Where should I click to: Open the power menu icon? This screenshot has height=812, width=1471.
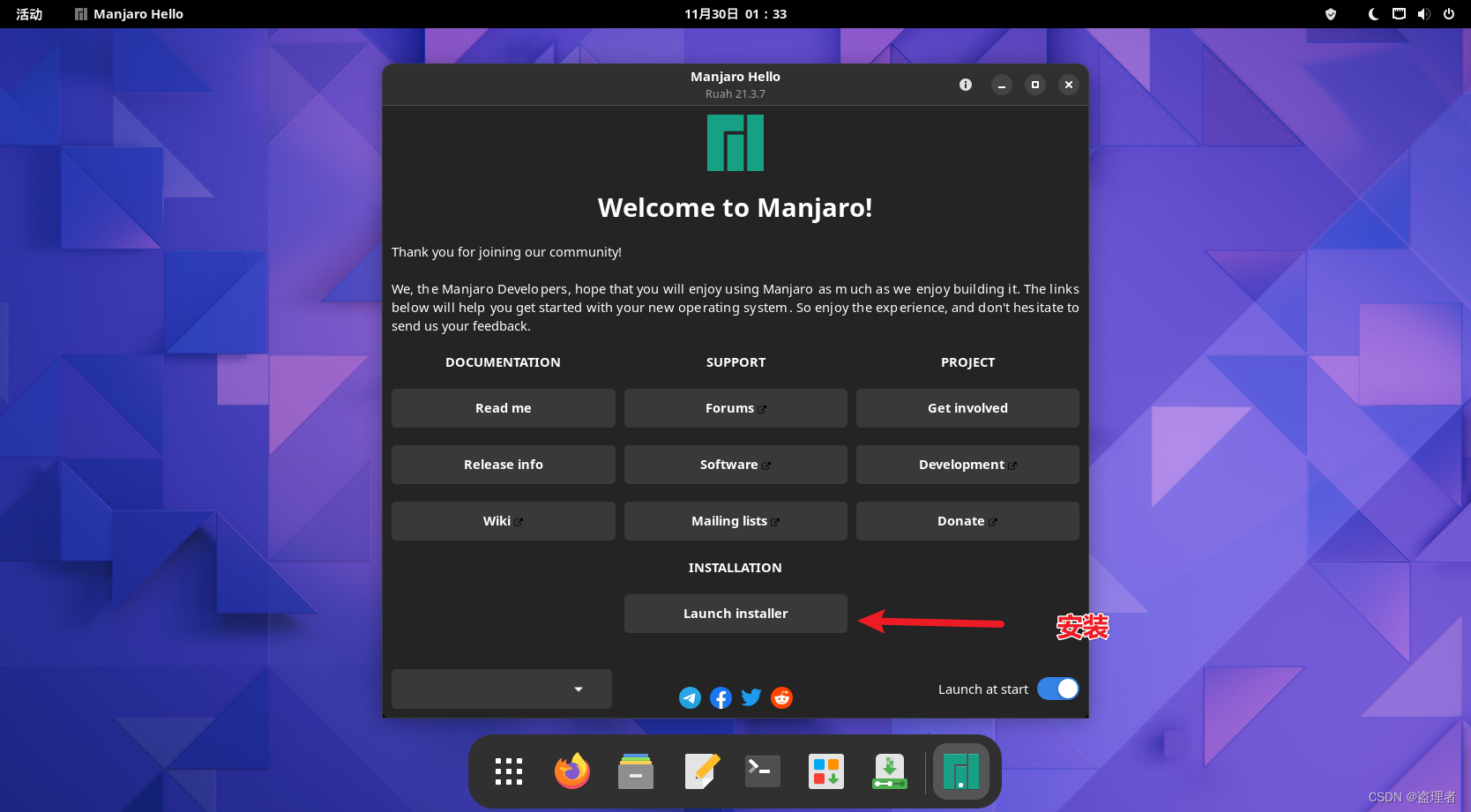[1449, 14]
